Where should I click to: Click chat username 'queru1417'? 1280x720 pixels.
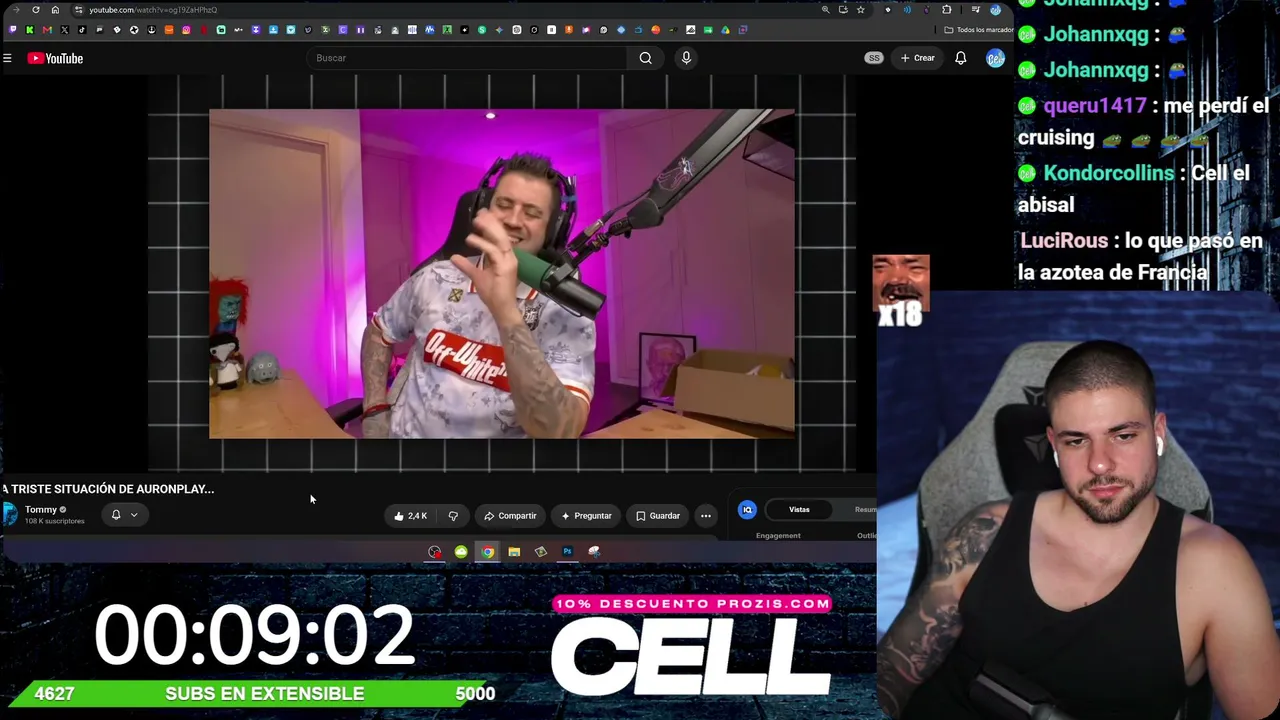(x=1095, y=106)
